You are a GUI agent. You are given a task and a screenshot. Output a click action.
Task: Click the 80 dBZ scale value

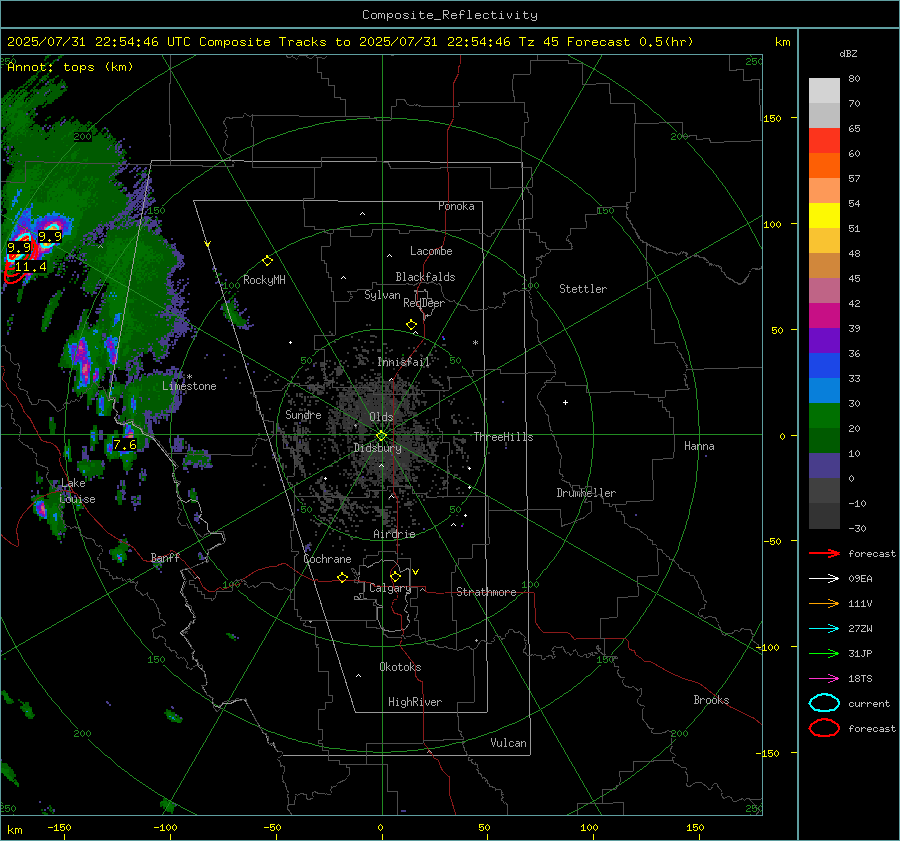(854, 79)
